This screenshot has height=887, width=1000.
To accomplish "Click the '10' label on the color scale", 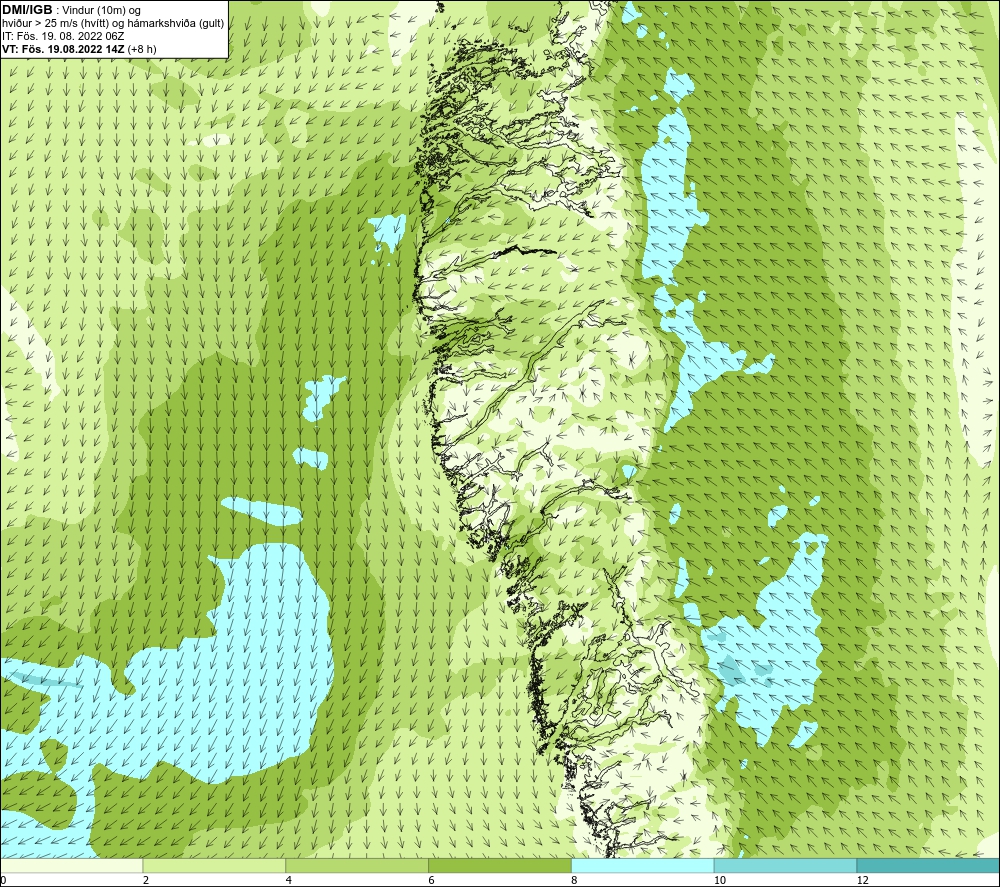I will [720, 880].
